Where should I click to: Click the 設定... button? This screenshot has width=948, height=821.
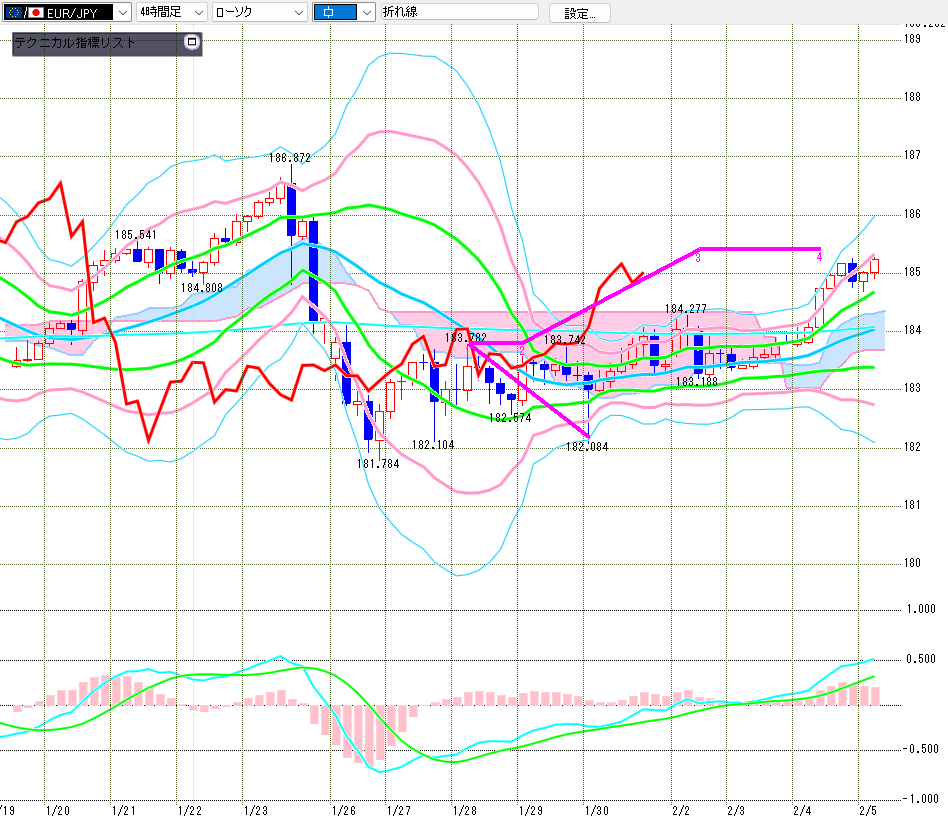585,13
